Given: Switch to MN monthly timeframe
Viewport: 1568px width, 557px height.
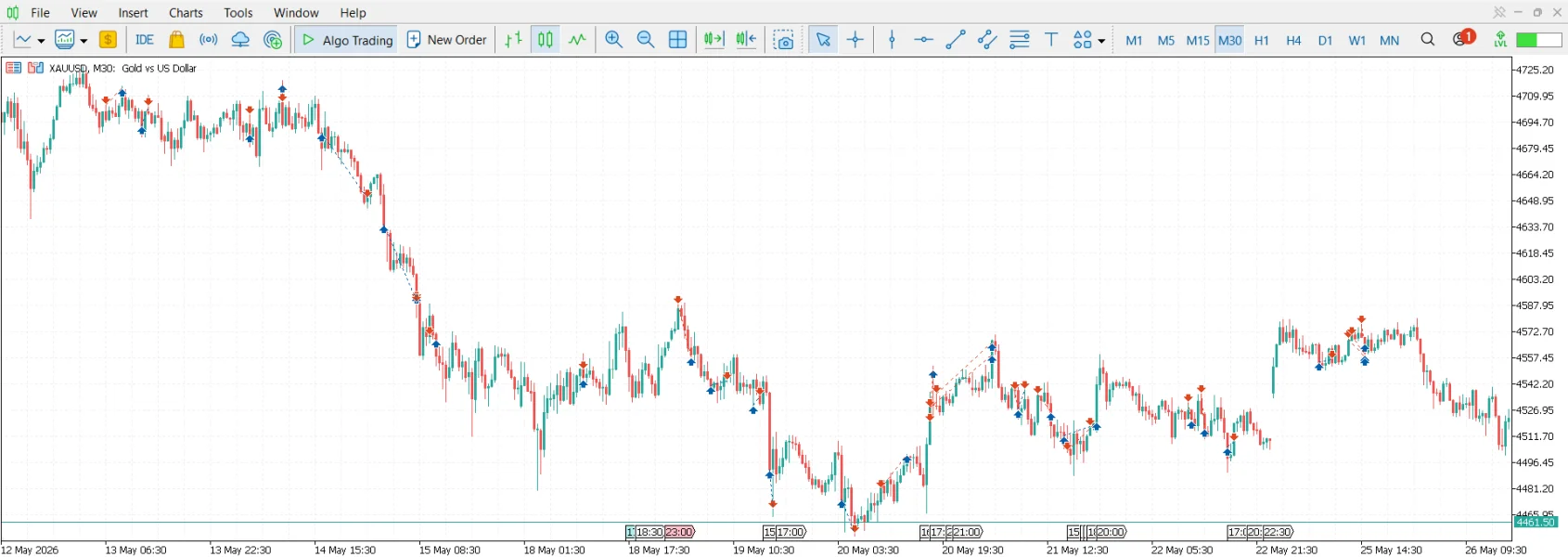Looking at the screenshot, I should (x=1389, y=40).
